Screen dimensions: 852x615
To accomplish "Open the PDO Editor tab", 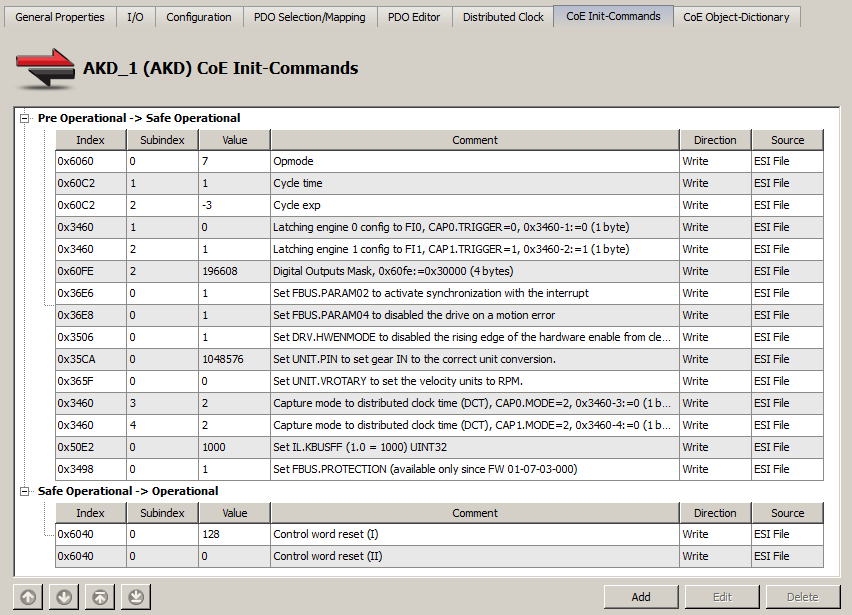I will (414, 17).
